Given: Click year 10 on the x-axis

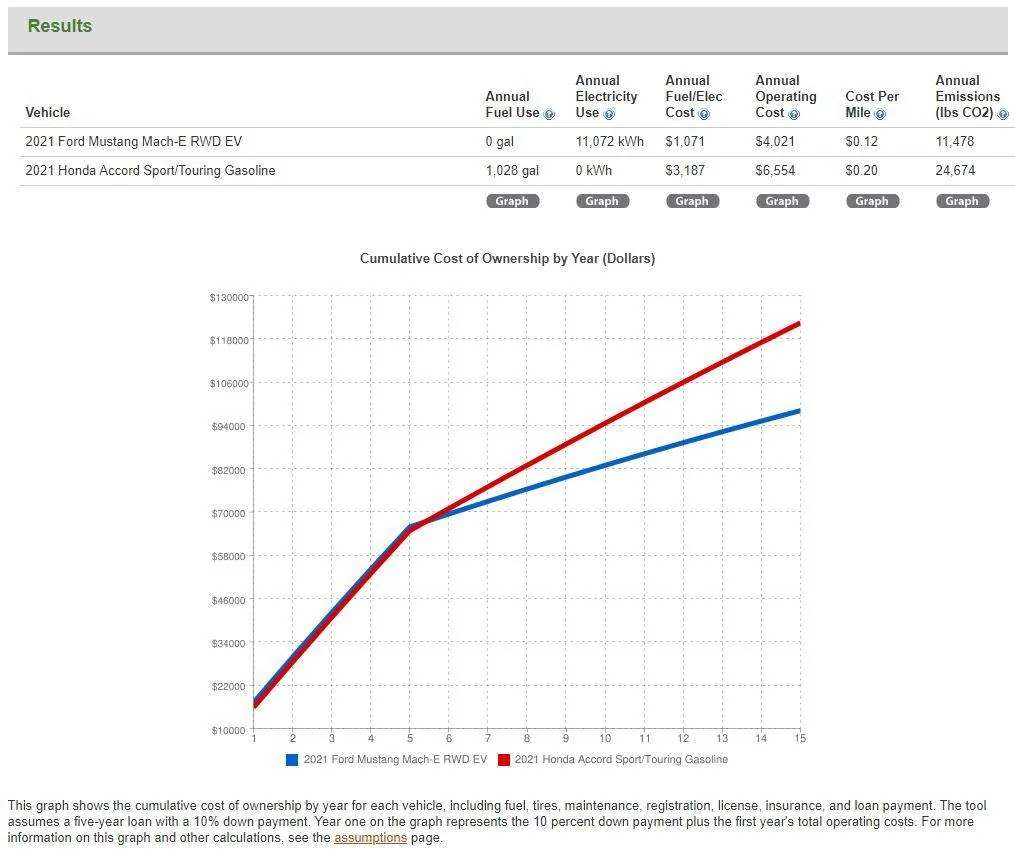Looking at the screenshot, I should [605, 738].
